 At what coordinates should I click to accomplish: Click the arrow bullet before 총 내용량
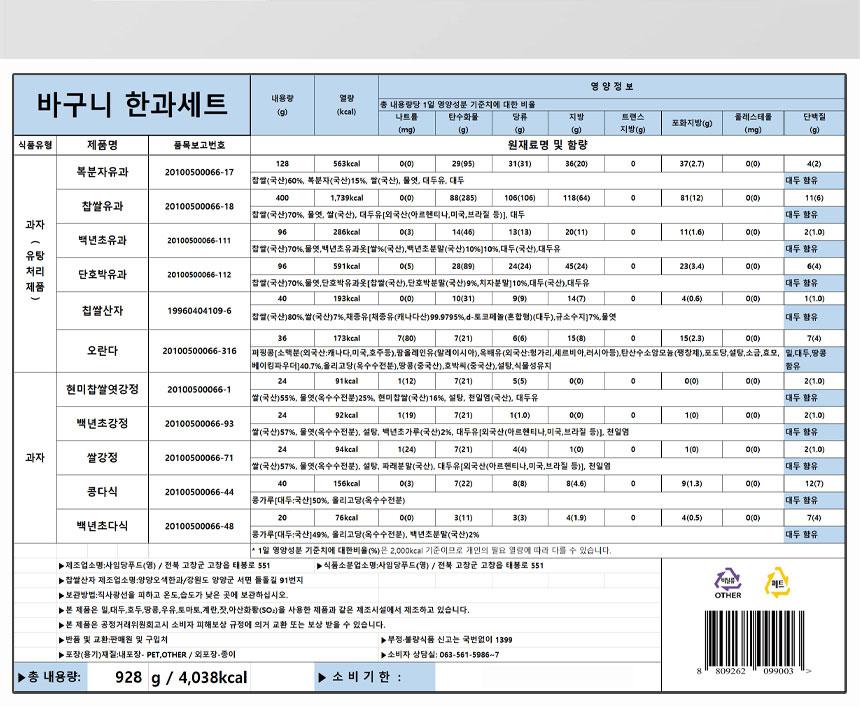point(22,677)
